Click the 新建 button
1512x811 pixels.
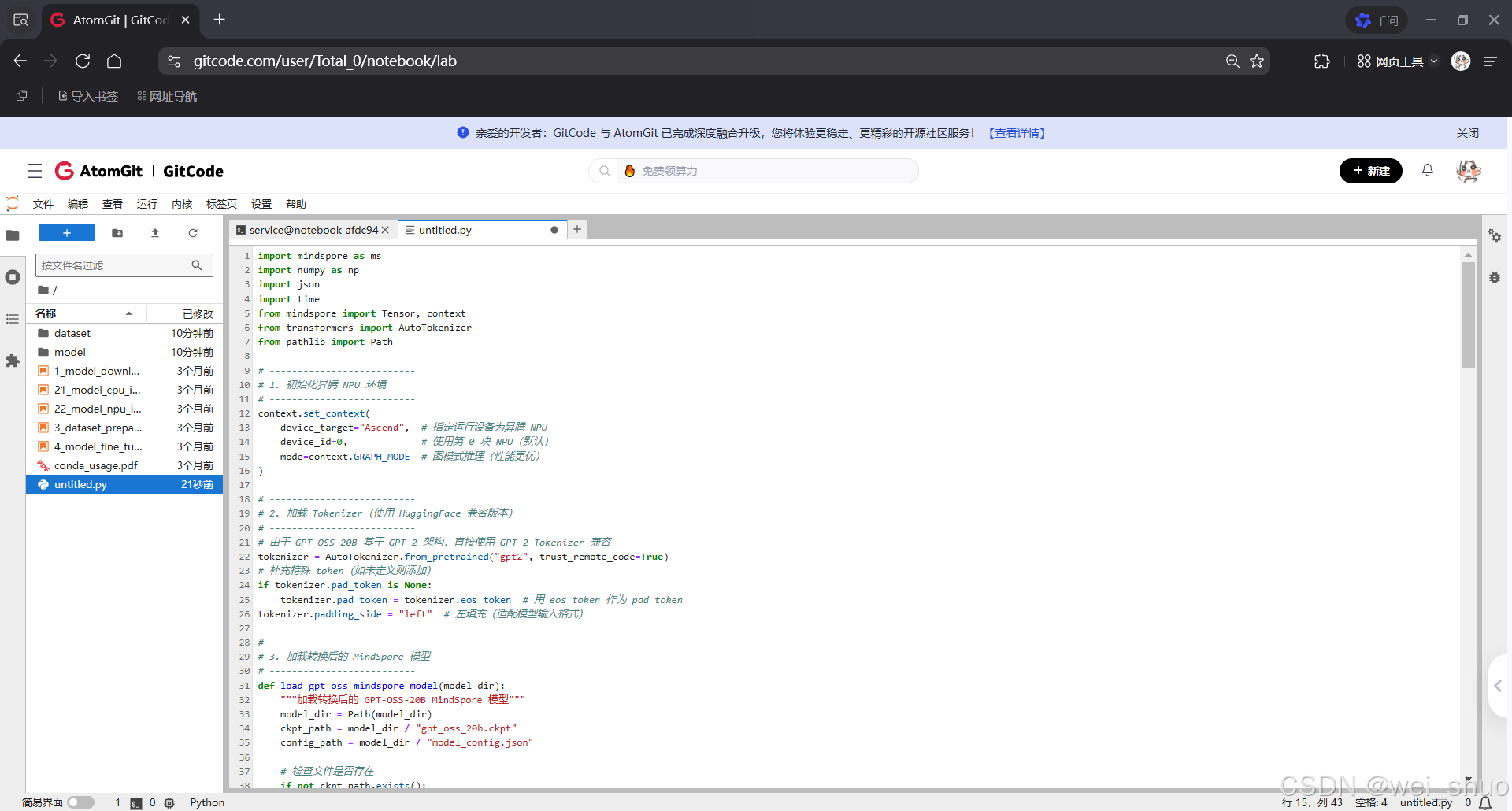pyautogui.click(x=1370, y=171)
